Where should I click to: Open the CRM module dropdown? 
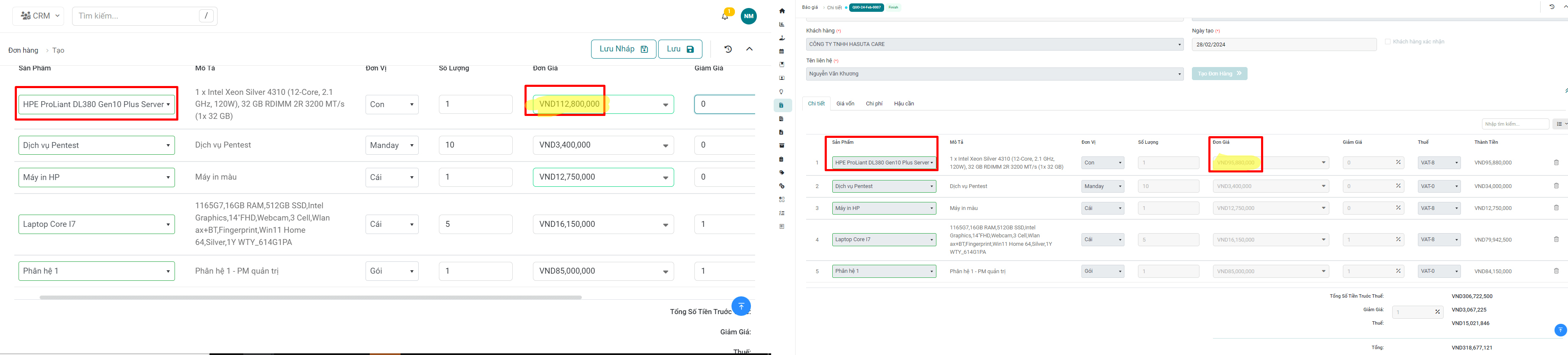coord(38,16)
